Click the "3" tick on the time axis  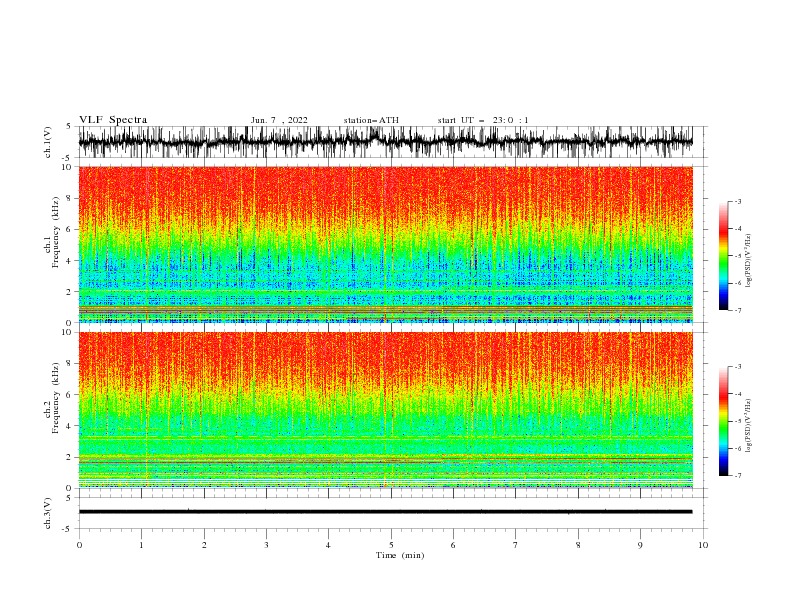pos(266,545)
